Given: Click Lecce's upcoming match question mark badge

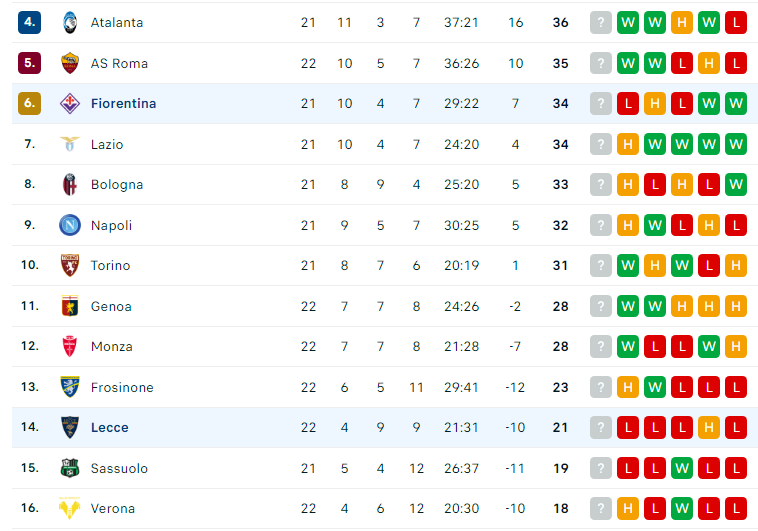Looking at the screenshot, I should [x=601, y=428].
